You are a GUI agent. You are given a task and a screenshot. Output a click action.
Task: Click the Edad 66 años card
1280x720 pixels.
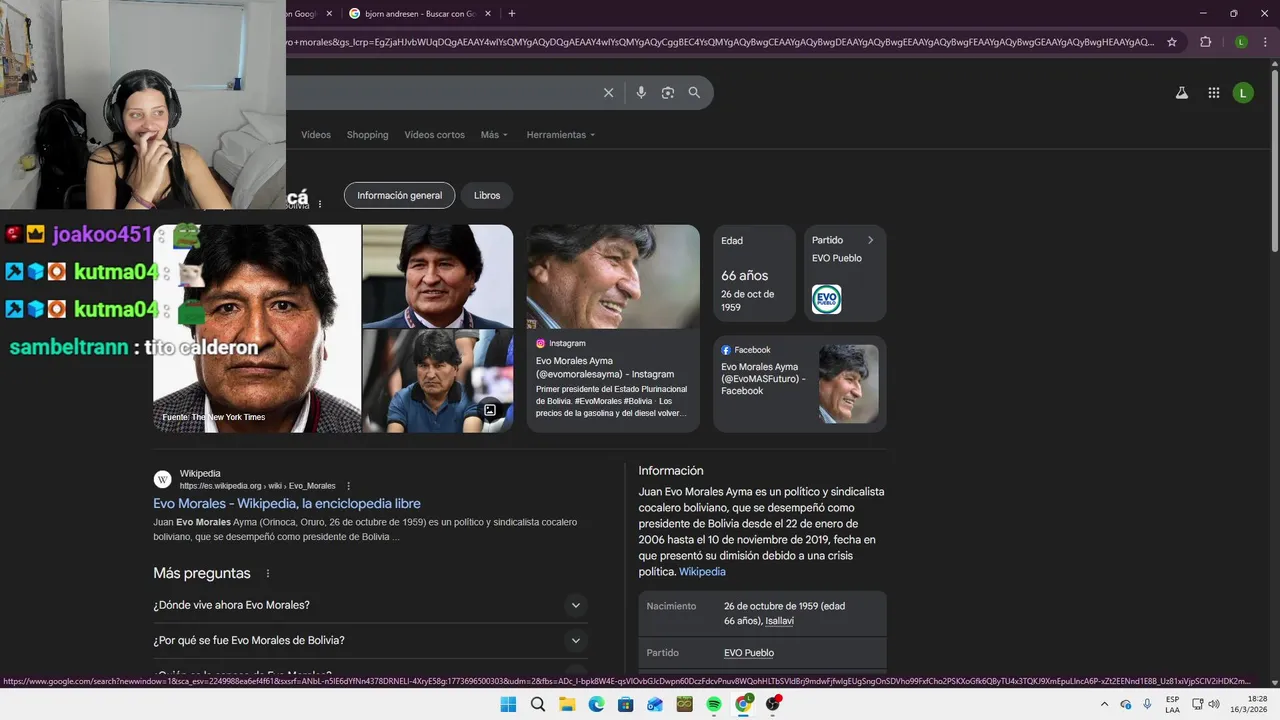coord(754,273)
